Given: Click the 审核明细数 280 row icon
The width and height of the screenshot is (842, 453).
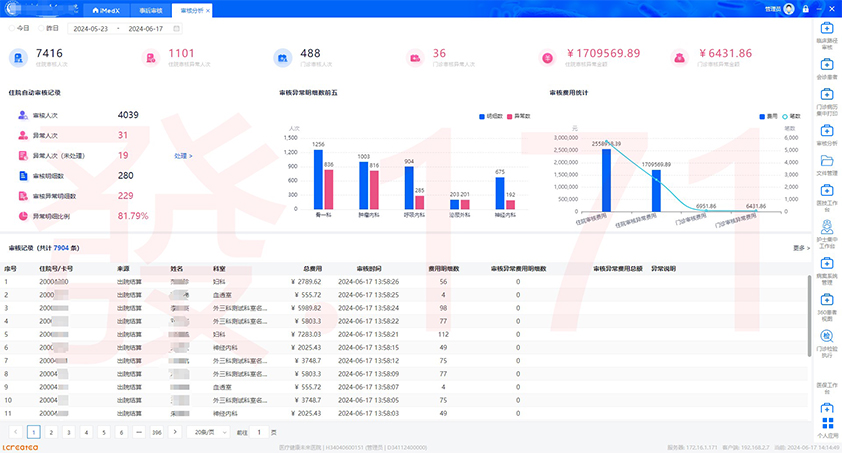Looking at the screenshot, I should 23,176.
